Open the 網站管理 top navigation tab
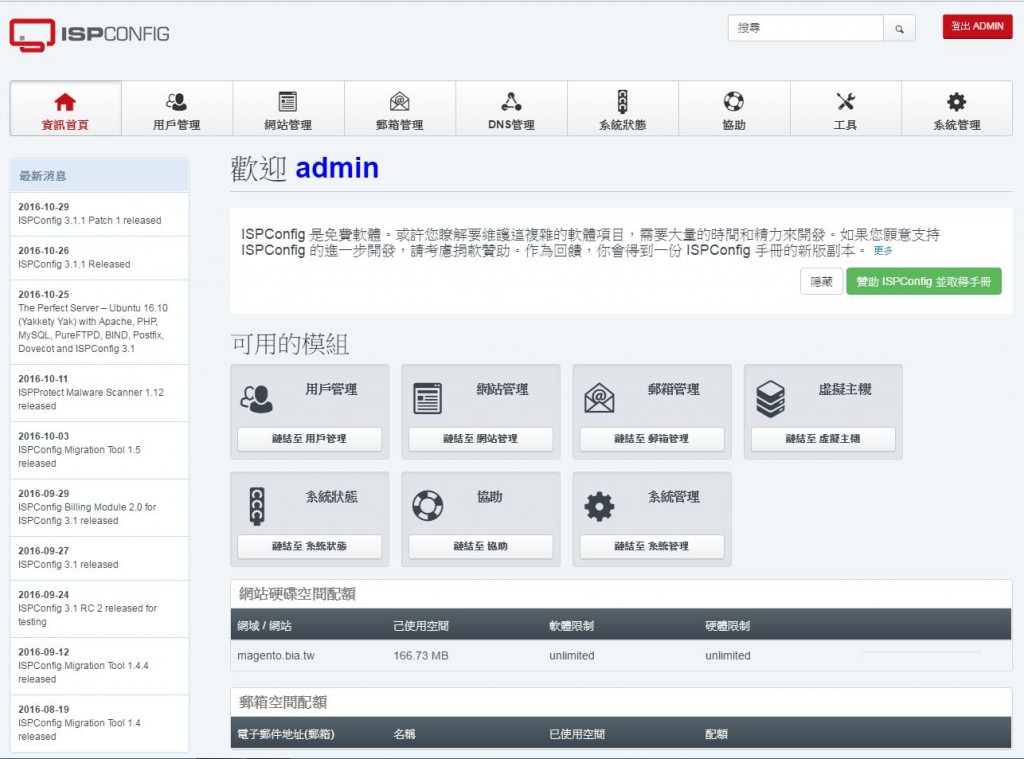The width and height of the screenshot is (1024, 759). click(x=288, y=109)
